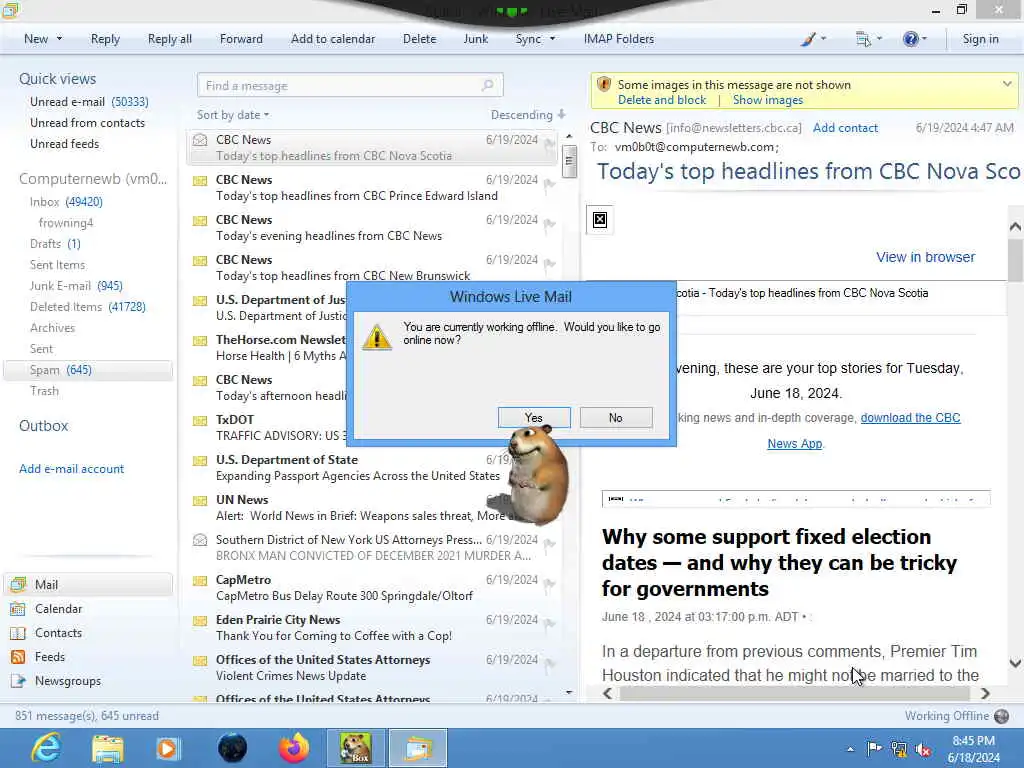Open the Archives folder
1024x768 pixels.
(52, 328)
